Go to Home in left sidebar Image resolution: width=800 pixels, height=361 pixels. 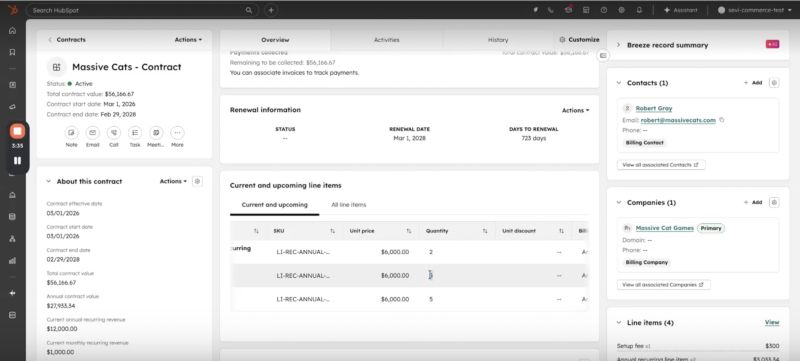click(x=13, y=30)
